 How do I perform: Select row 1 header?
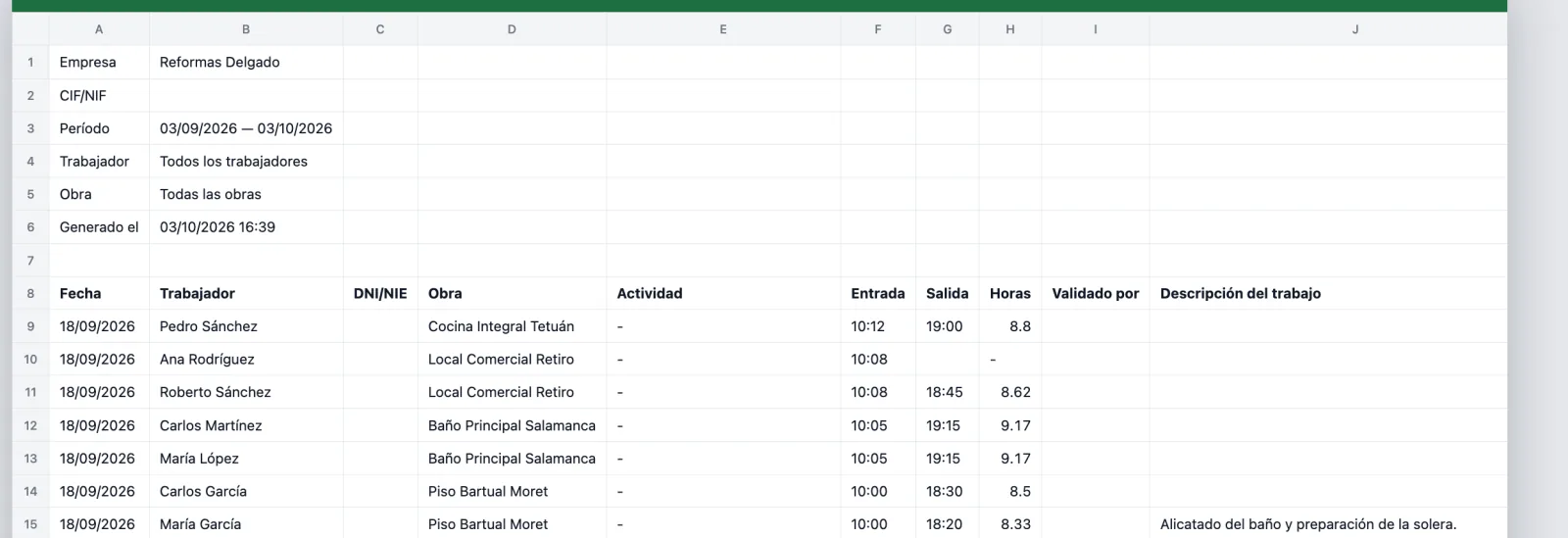pos(30,63)
